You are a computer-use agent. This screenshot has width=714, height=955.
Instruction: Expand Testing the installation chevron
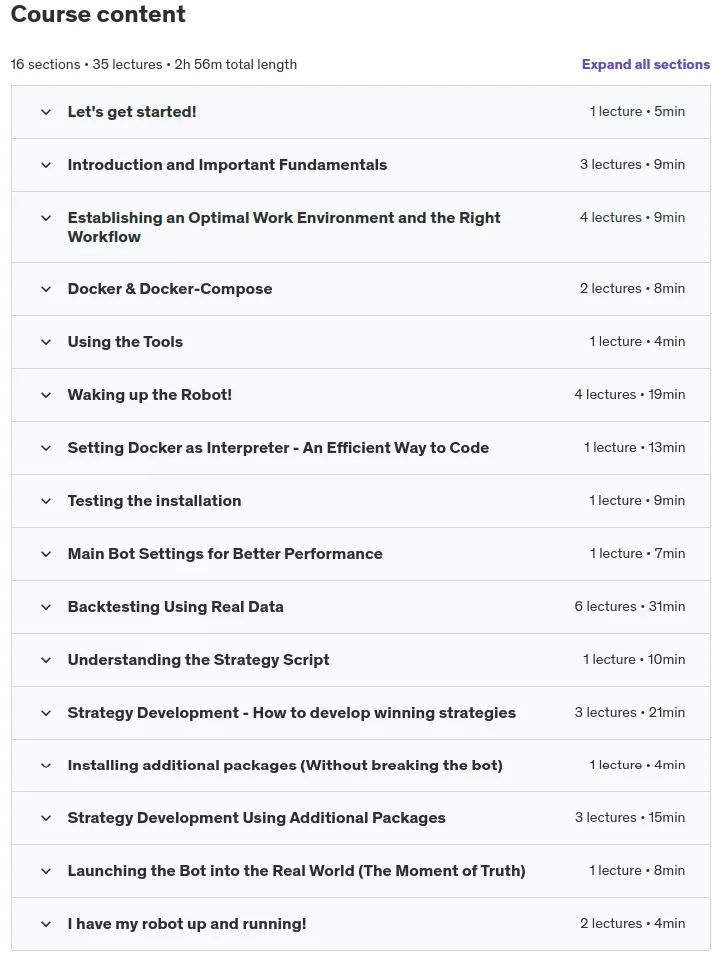click(46, 501)
